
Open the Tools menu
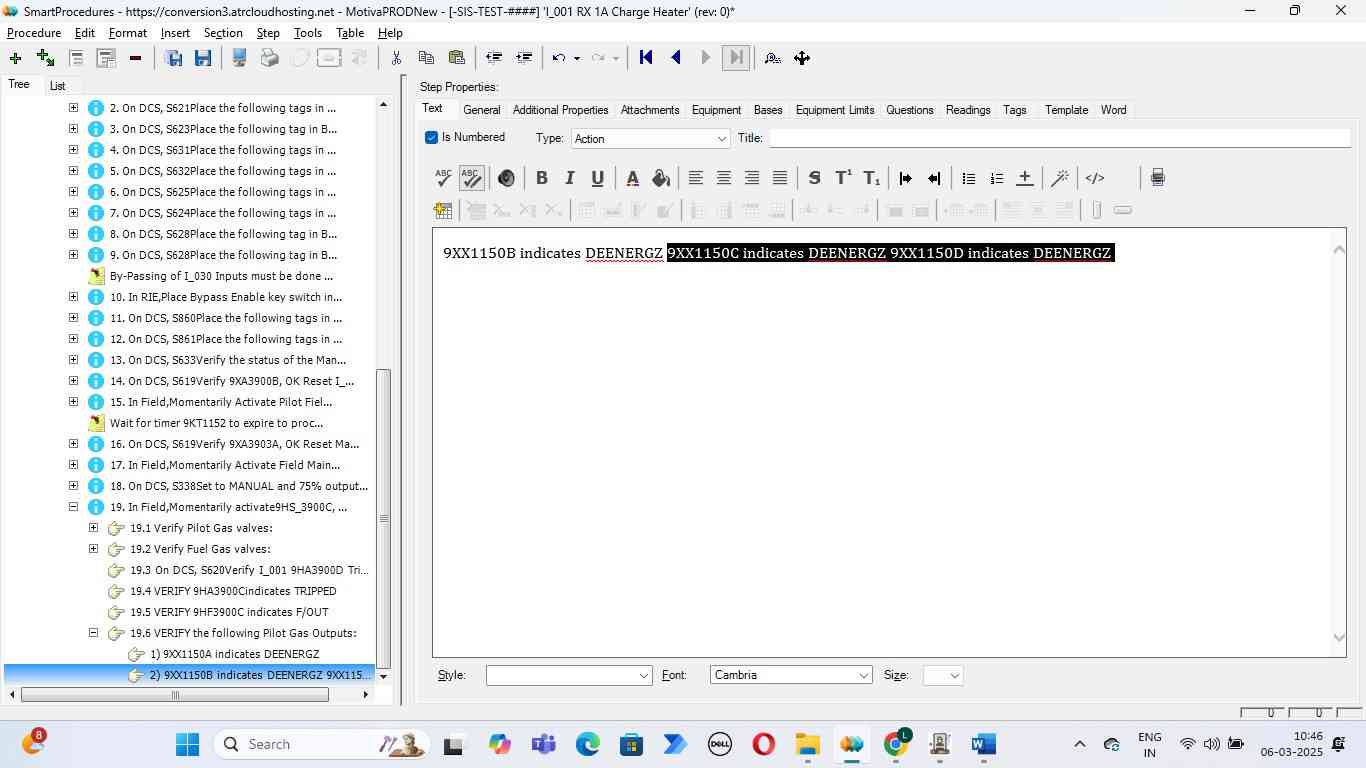pyautogui.click(x=308, y=33)
